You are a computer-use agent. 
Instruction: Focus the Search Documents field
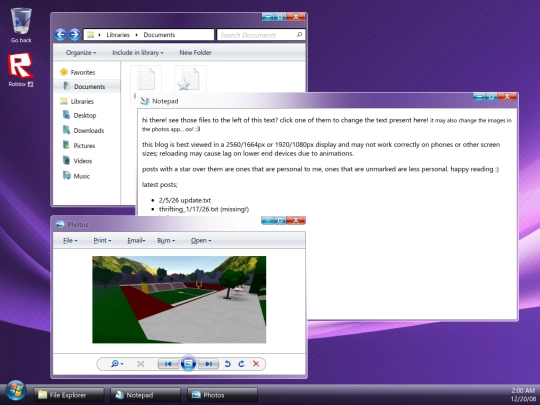click(x=261, y=35)
